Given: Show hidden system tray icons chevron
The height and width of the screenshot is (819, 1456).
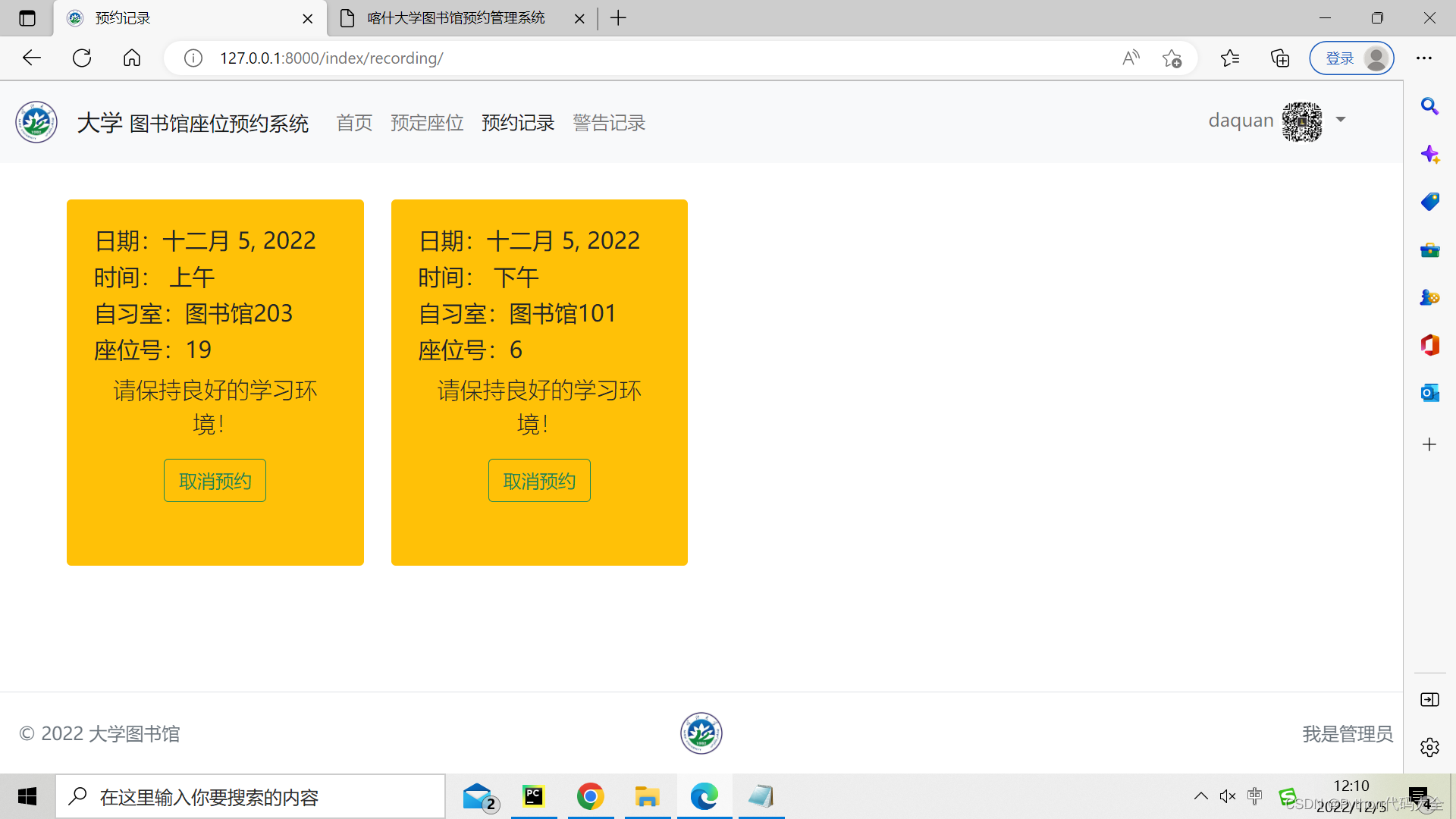Looking at the screenshot, I should 1200,796.
